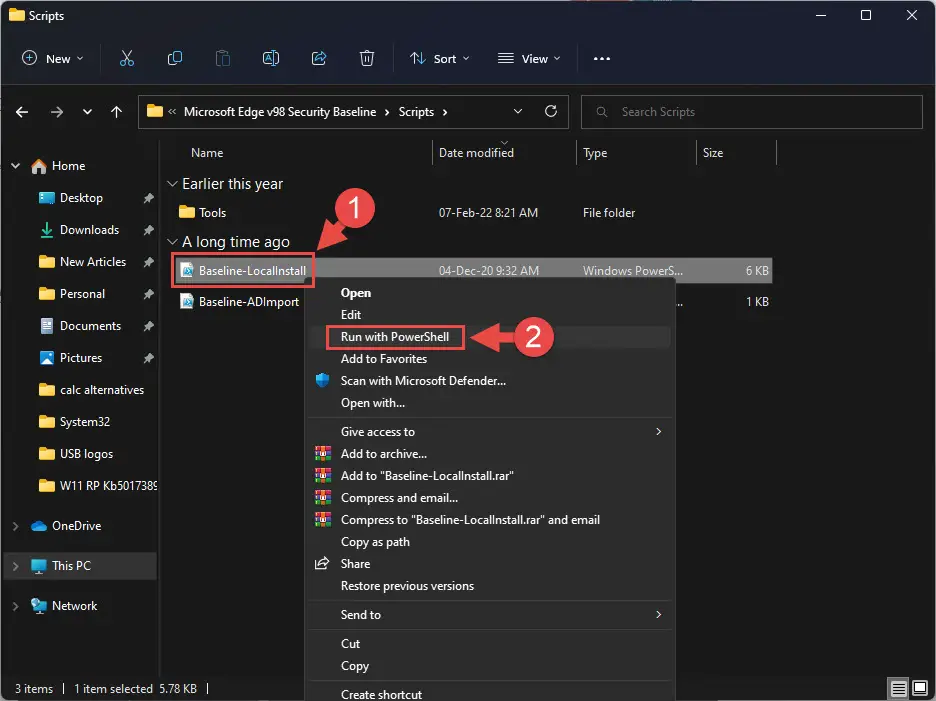Click Share arrow icon in context menu
The image size is (936, 701).
tap(322, 563)
